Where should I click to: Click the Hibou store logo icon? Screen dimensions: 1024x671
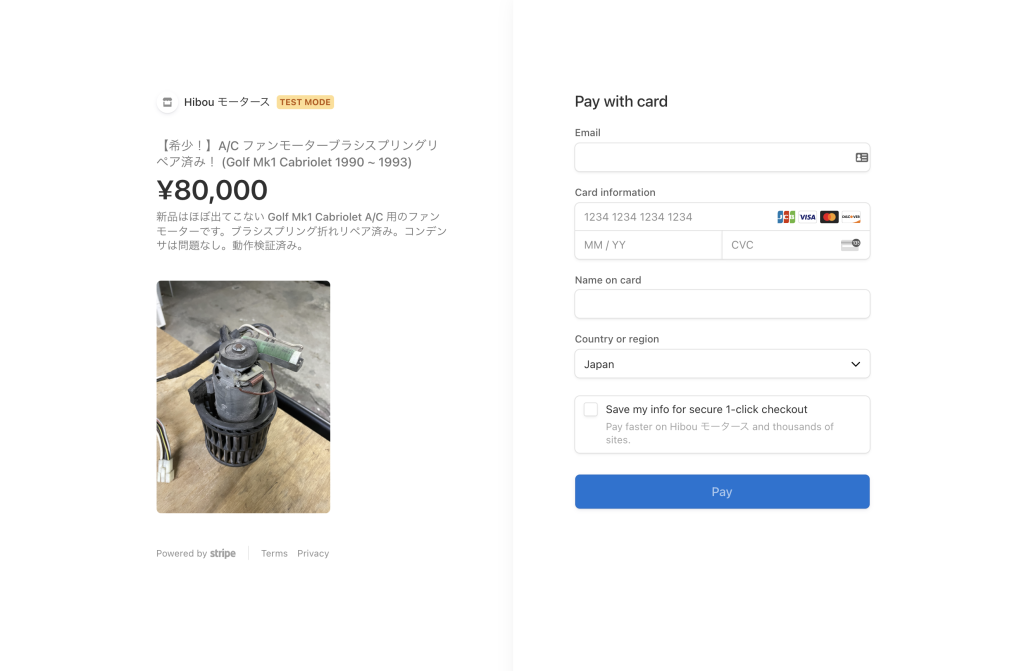(167, 102)
